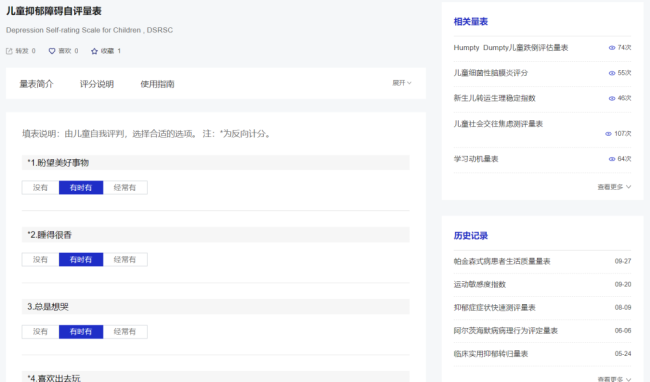Select 有时有 for question 1 盼望美好事物

pyautogui.click(x=81, y=188)
